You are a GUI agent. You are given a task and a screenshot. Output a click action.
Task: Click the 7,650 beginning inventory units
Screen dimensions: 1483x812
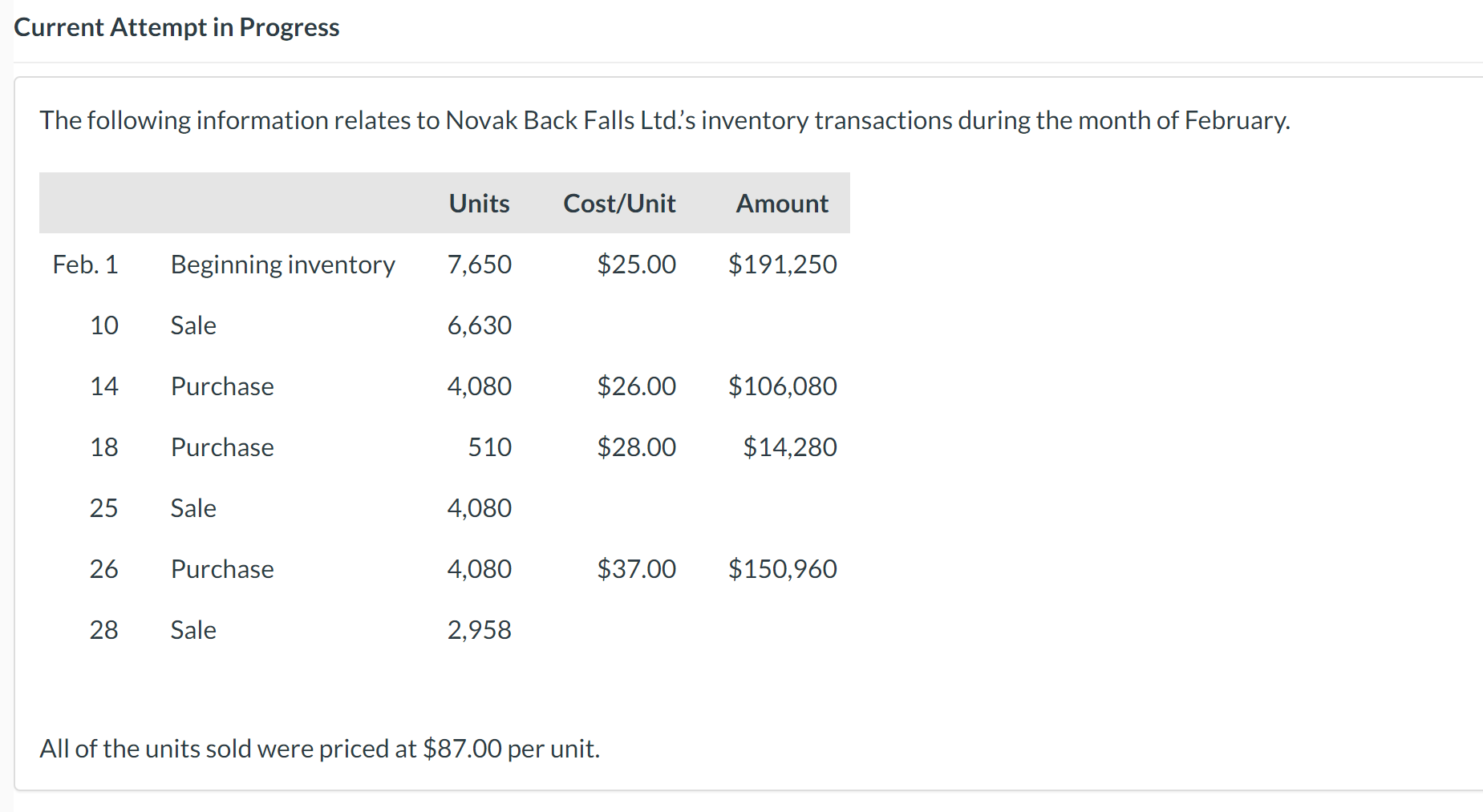click(x=479, y=265)
